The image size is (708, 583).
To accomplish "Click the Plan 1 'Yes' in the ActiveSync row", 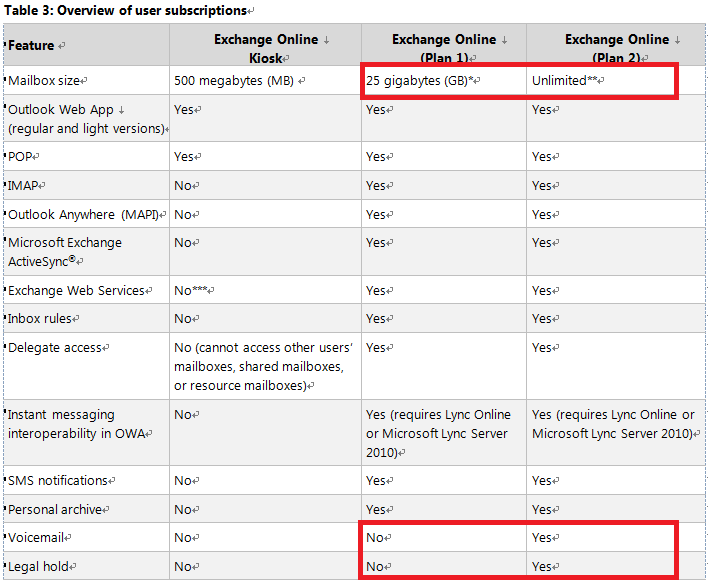I will [x=376, y=243].
